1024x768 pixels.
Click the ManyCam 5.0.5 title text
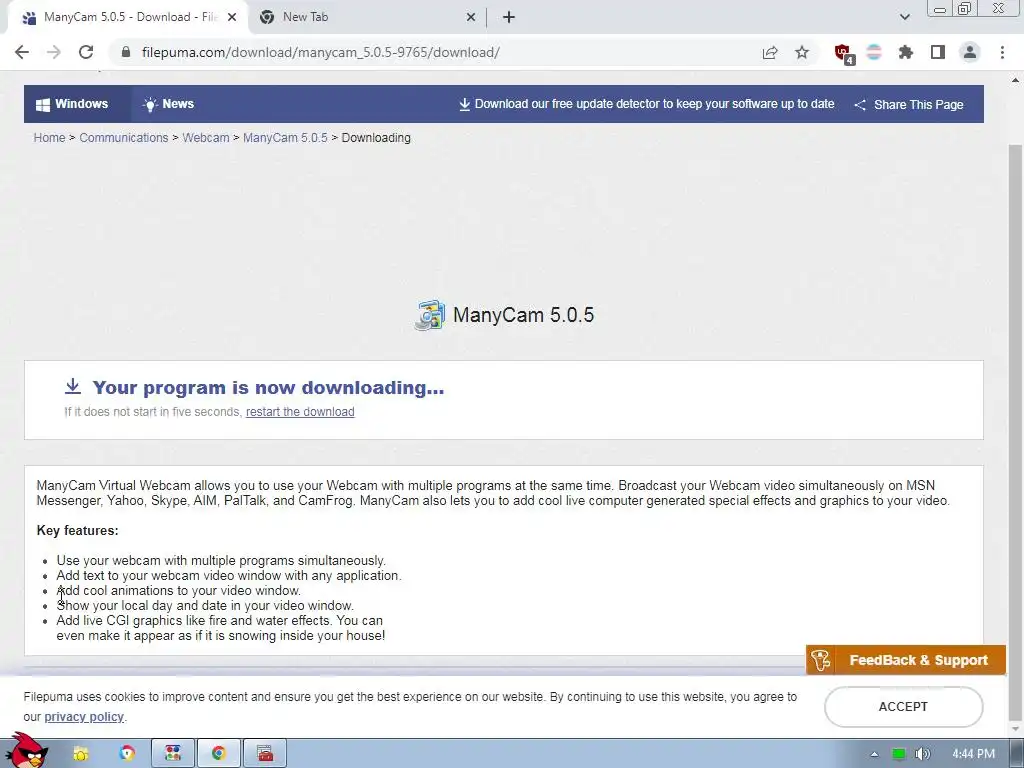click(x=524, y=315)
